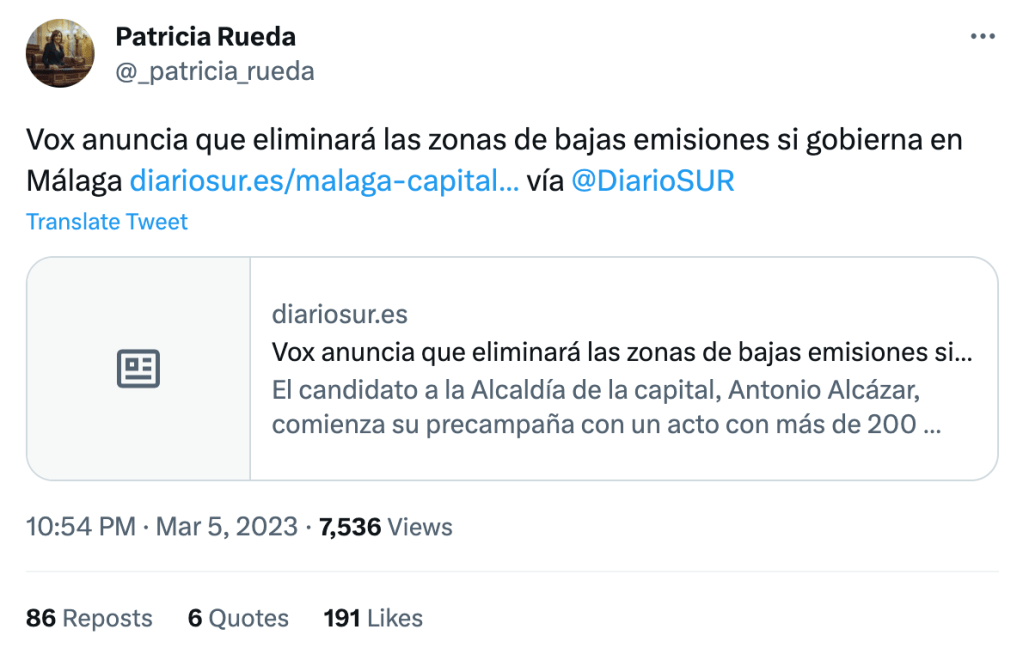View the 7,536 Views analytics
Image resolution: width=1023 pixels, height=660 pixels.
tap(385, 527)
